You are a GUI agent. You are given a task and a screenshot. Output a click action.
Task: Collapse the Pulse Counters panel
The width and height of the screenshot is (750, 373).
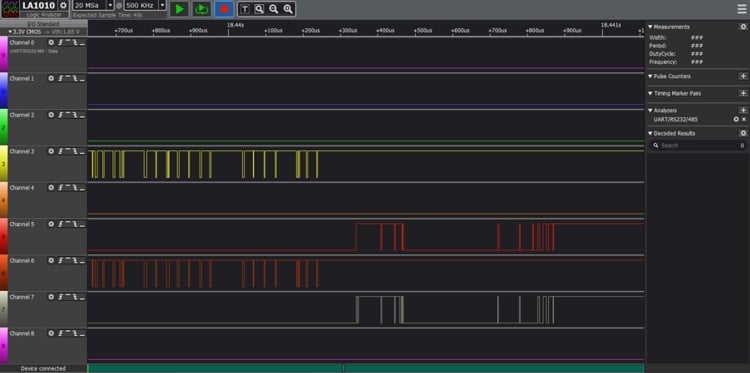point(651,76)
